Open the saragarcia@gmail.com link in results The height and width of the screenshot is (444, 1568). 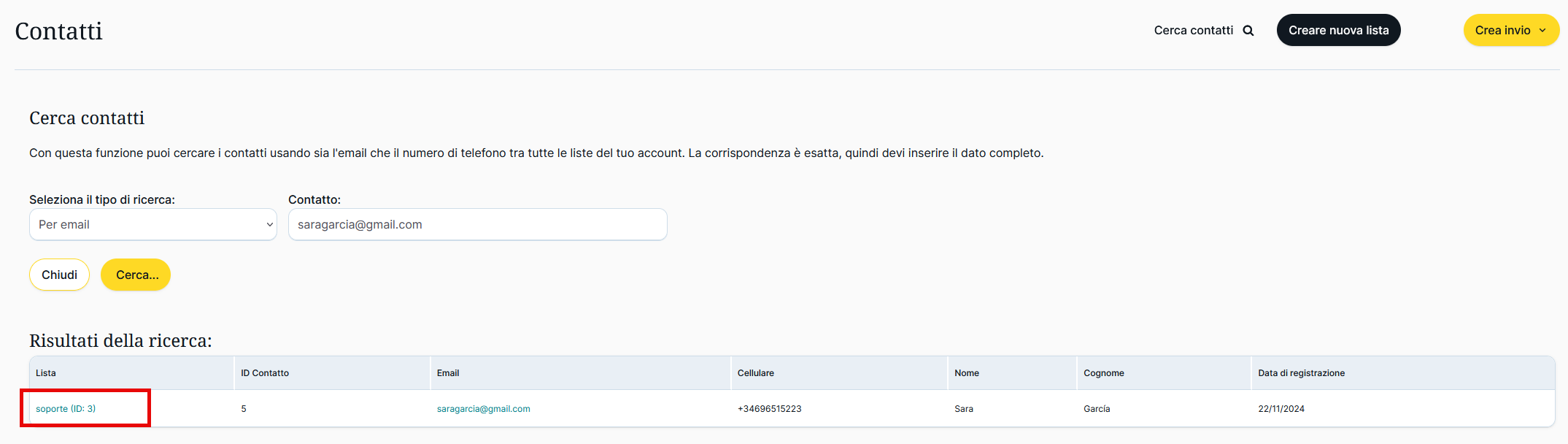[x=483, y=409]
